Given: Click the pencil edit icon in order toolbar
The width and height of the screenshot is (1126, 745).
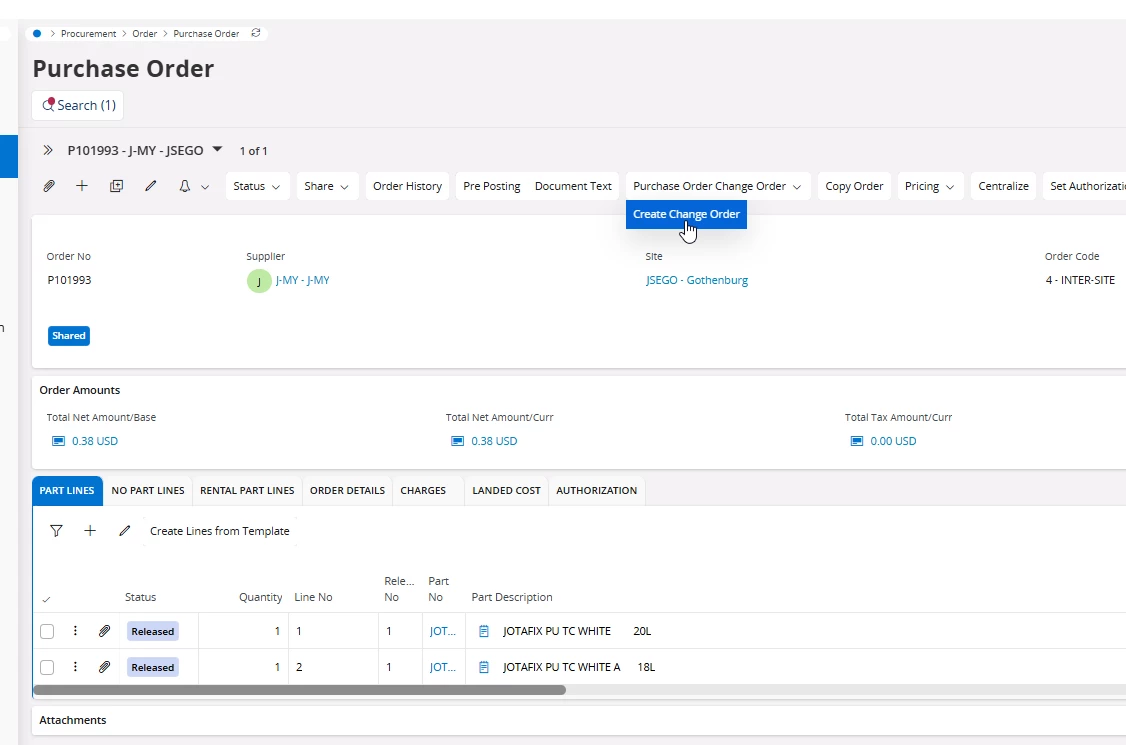Looking at the screenshot, I should click(151, 186).
